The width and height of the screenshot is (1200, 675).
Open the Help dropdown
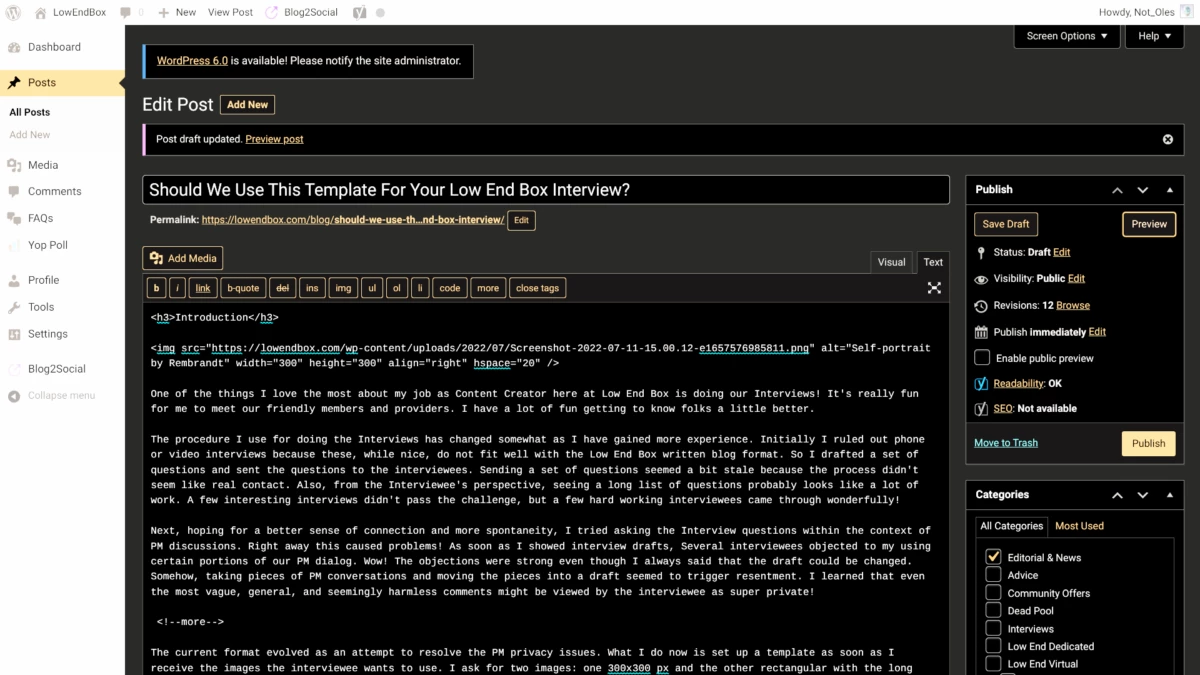coord(1154,34)
